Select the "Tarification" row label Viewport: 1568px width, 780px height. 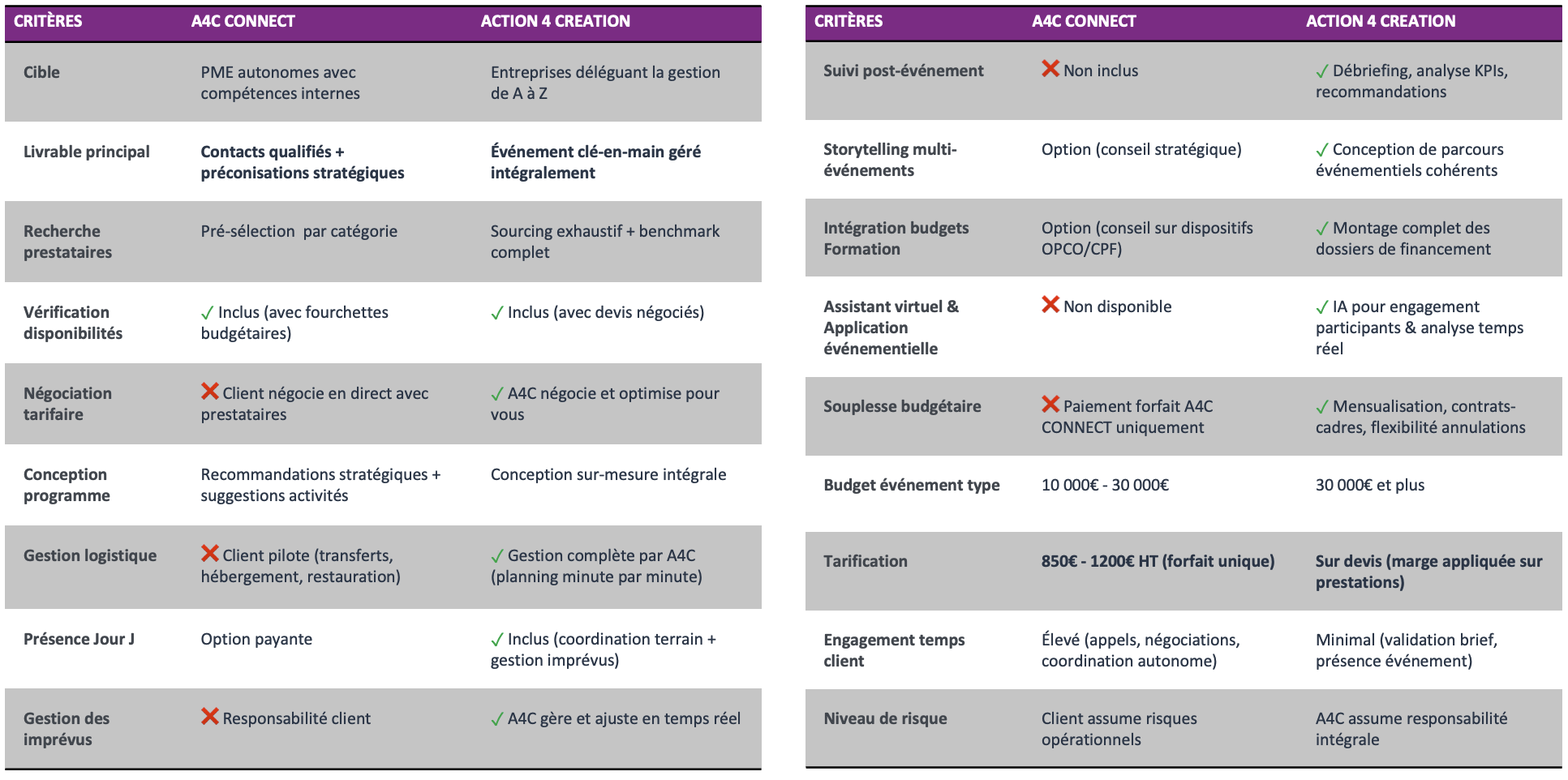[x=865, y=561]
